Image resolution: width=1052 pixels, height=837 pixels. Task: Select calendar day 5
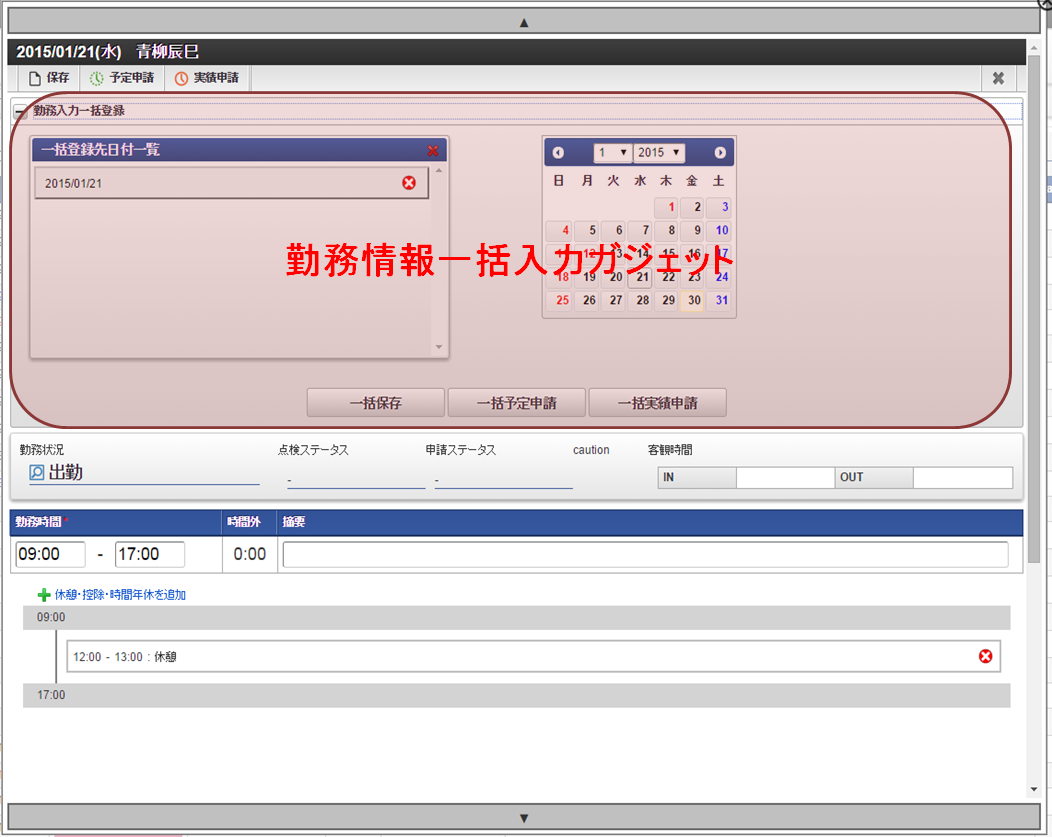click(586, 231)
